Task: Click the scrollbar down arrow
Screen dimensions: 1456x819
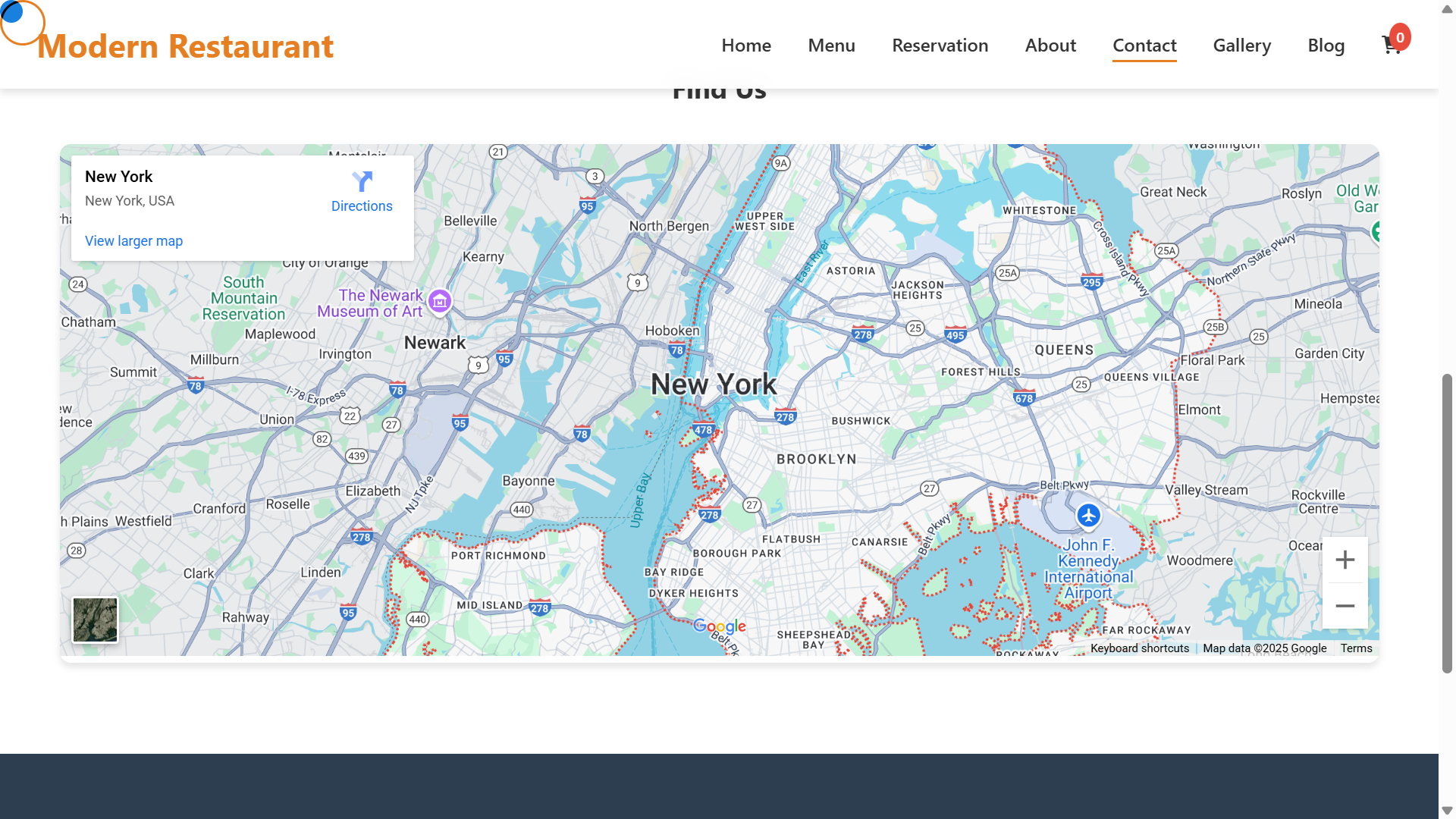Action: pos(1447,810)
